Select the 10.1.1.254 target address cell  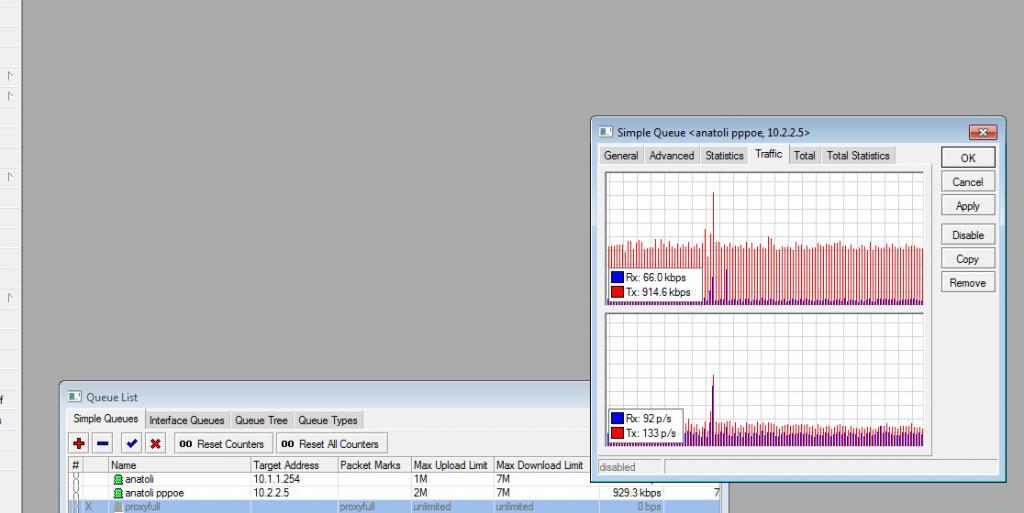coord(277,480)
